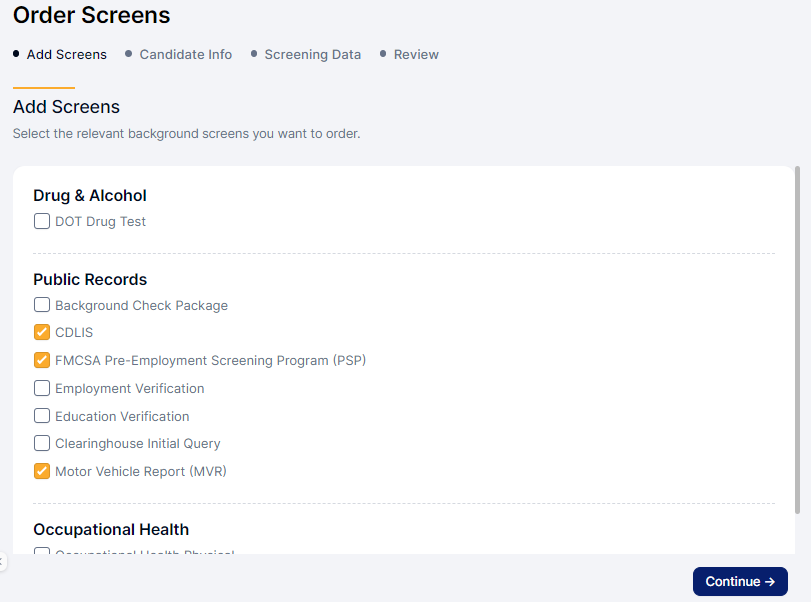Toggle the partially visible Occupational Health Physical checkbox

42,551
